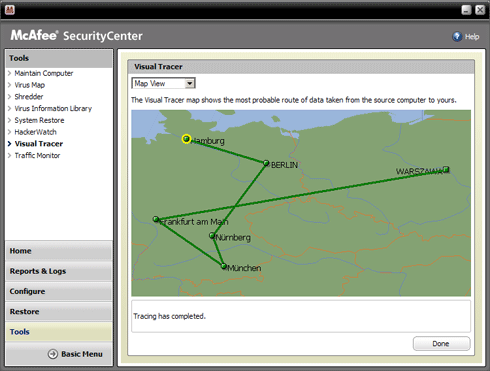Open Virus Map tool
The image size is (490, 371).
pos(30,85)
